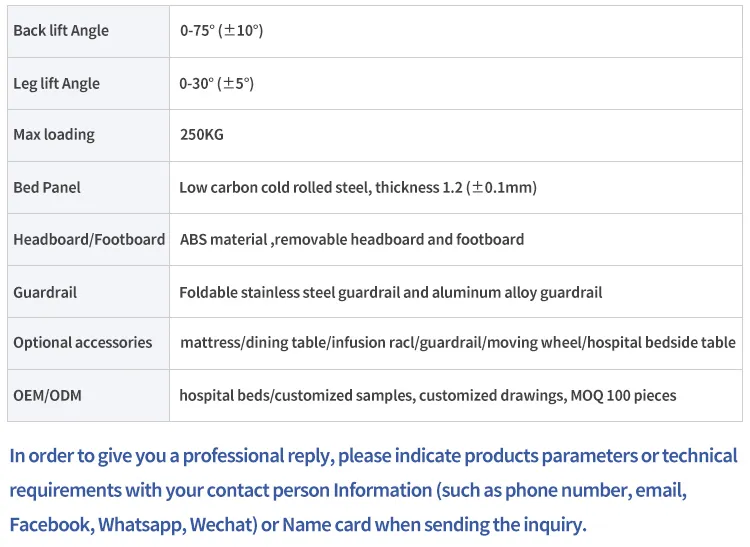
Task: Click the Back lift Angle label cell
Action: [x=88, y=31]
